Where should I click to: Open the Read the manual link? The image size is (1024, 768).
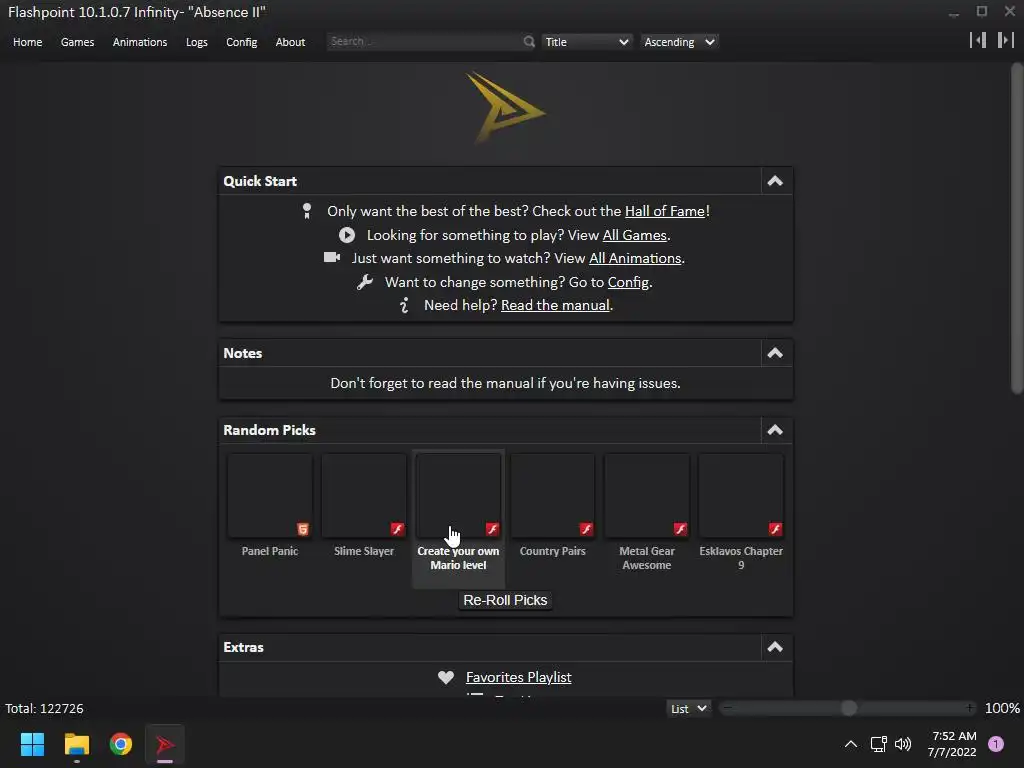point(555,305)
